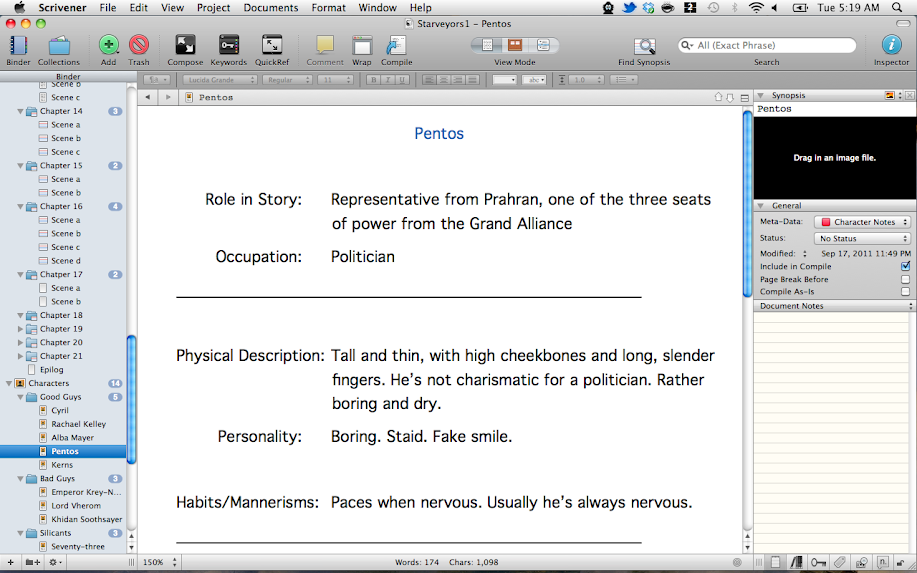Open the Status dropdown showing No Status
Image resolution: width=917 pixels, height=573 pixels.
(x=862, y=239)
